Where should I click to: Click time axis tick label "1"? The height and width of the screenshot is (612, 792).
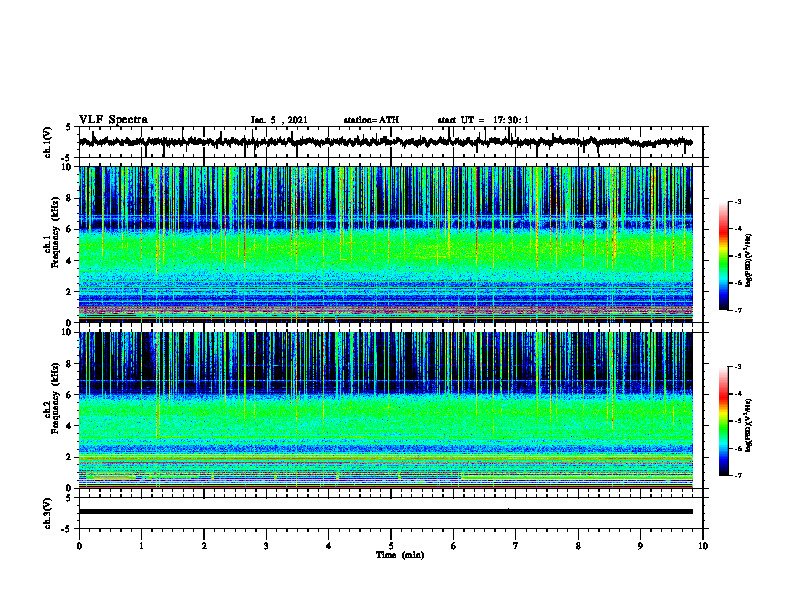(141, 546)
